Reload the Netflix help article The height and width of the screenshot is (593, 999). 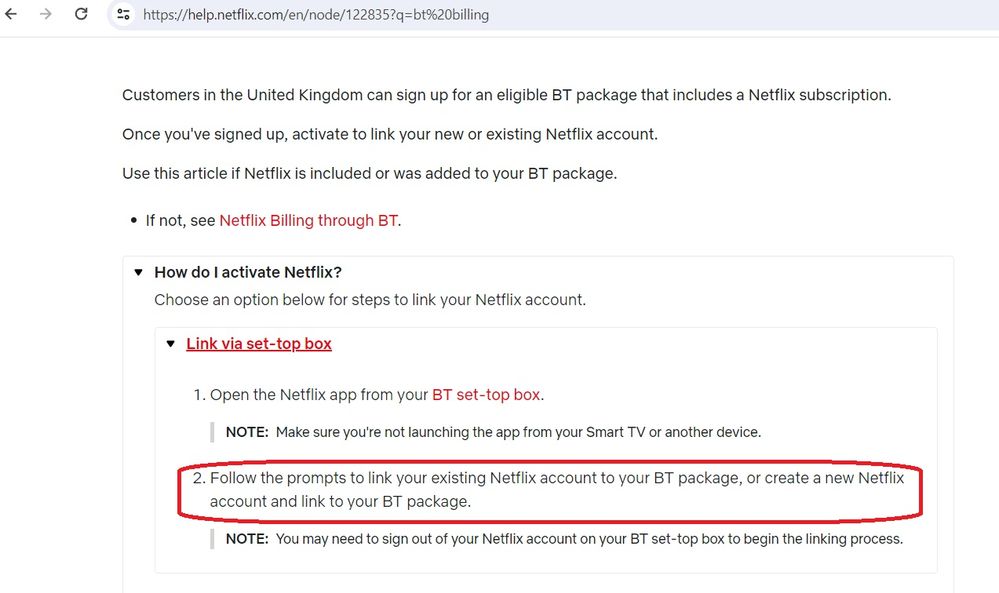point(80,14)
